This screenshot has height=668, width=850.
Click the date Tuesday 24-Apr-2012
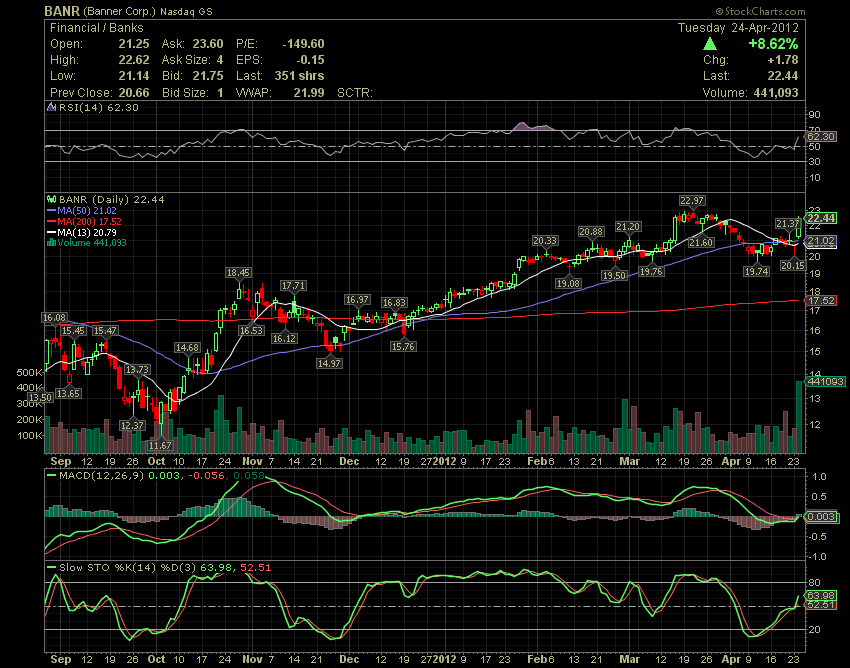point(738,28)
